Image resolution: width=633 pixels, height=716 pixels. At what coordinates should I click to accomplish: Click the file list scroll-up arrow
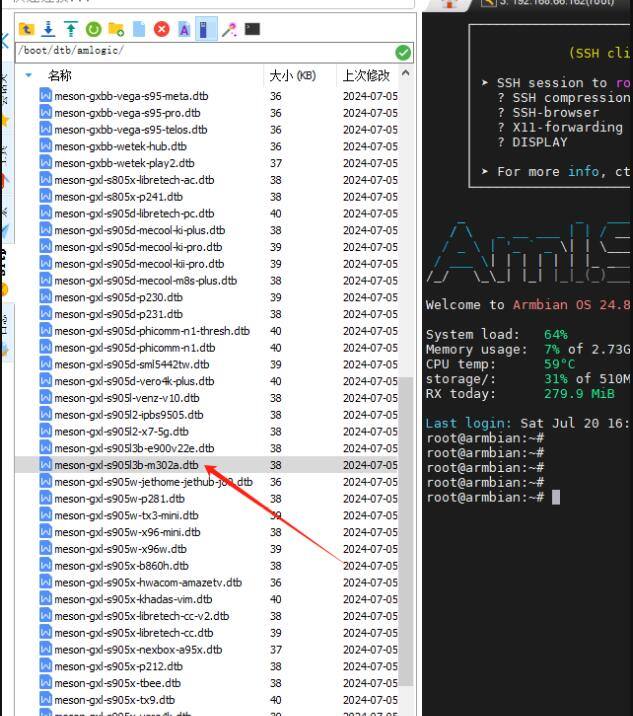point(405,73)
